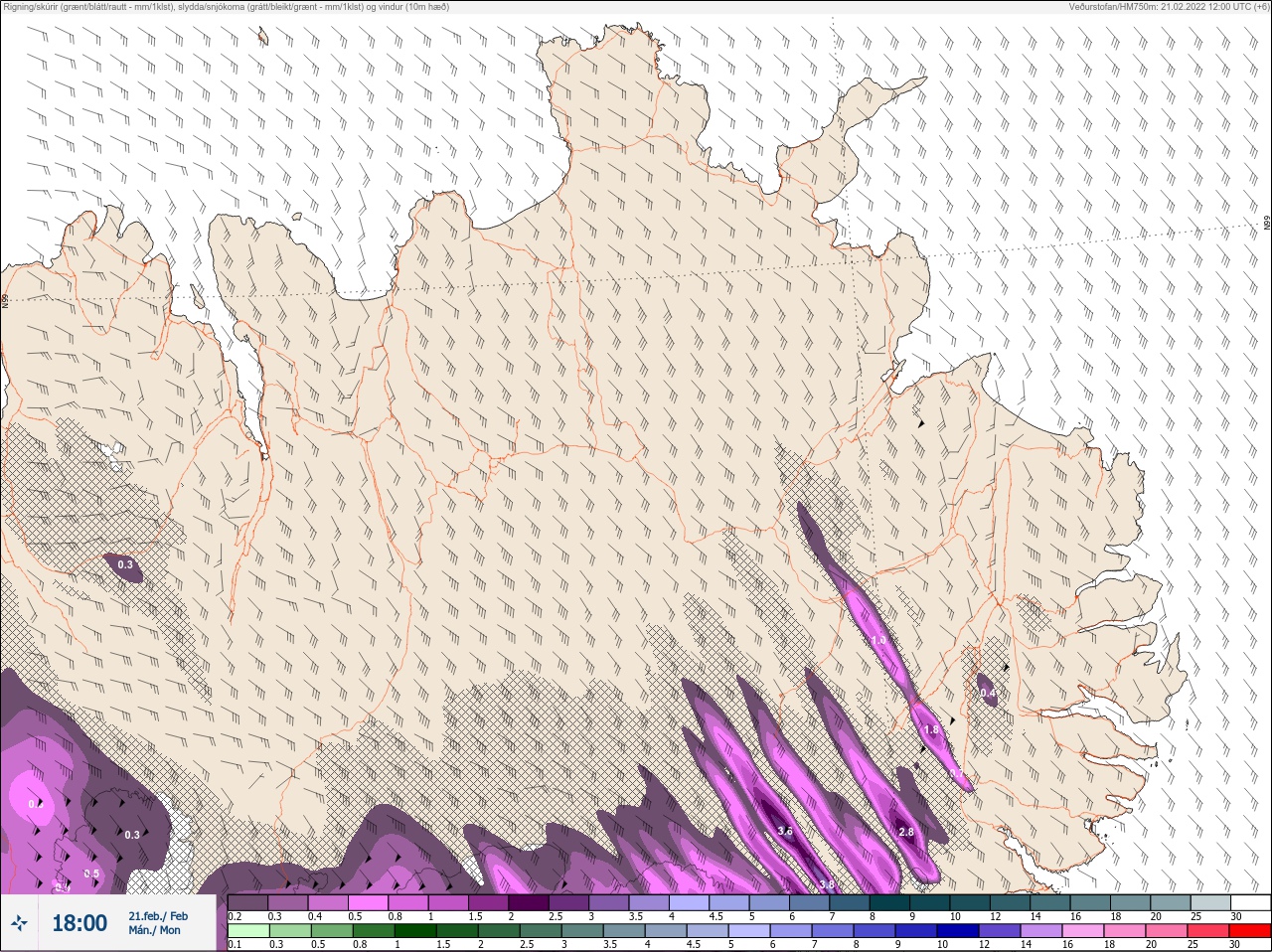The width and height of the screenshot is (1272, 952).
Task: Click the Veðurstofan compass-star logo icon
Action: [19, 923]
